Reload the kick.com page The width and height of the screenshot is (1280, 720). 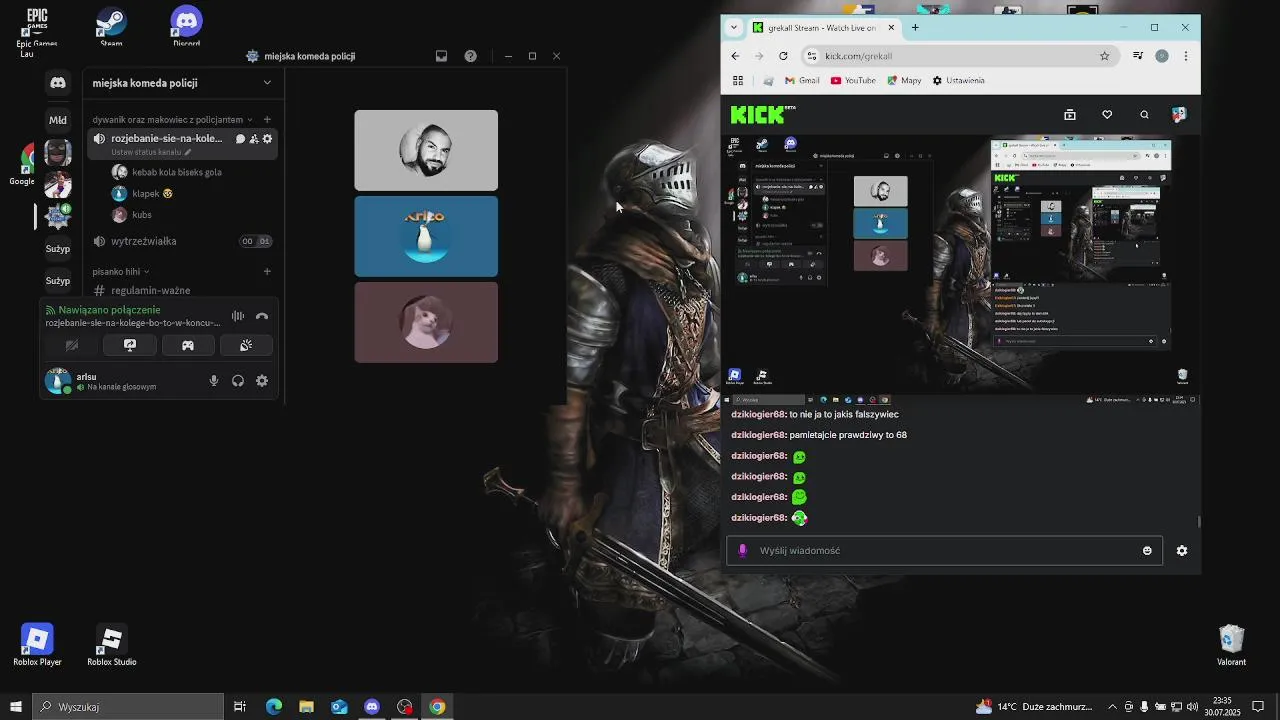coord(783,56)
